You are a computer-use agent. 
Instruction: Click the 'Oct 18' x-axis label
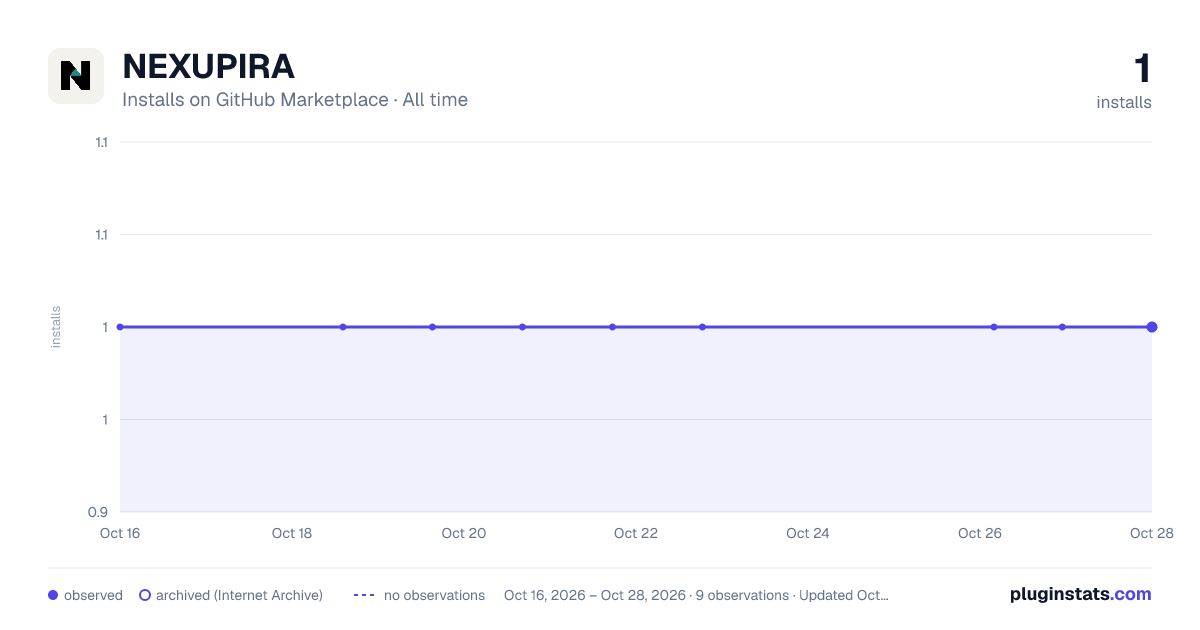tap(292, 533)
